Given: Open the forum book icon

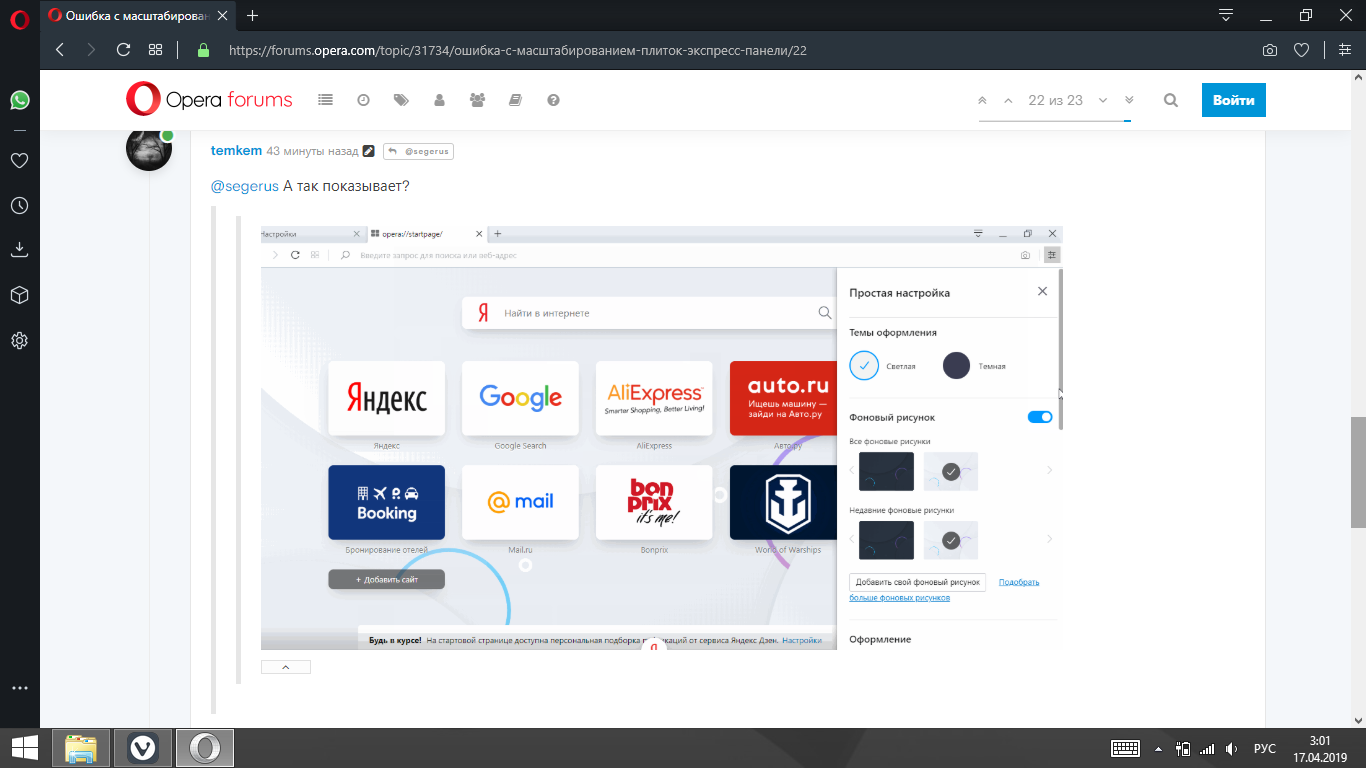Looking at the screenshot, I should click(x=515, y=100).
